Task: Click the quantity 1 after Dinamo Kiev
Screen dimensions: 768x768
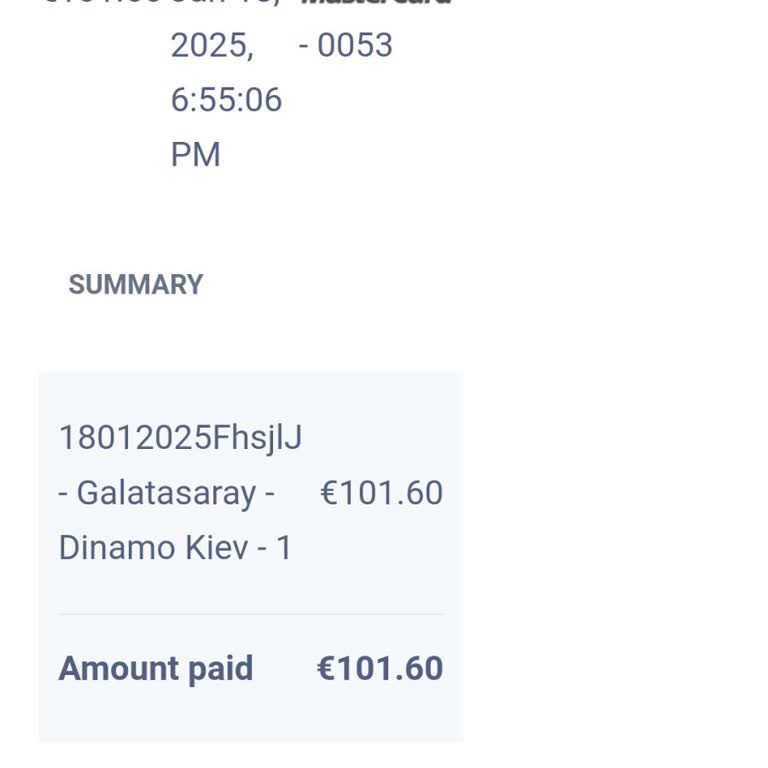Action: coord(284,548)
